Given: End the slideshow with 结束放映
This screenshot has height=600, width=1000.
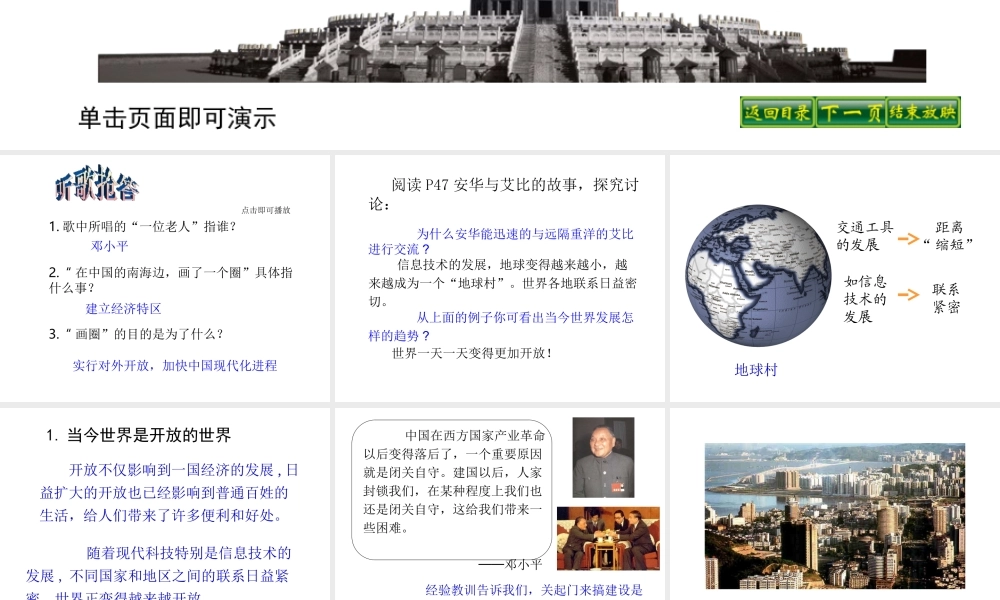Looking at the screenshot, I should point(923,112).
